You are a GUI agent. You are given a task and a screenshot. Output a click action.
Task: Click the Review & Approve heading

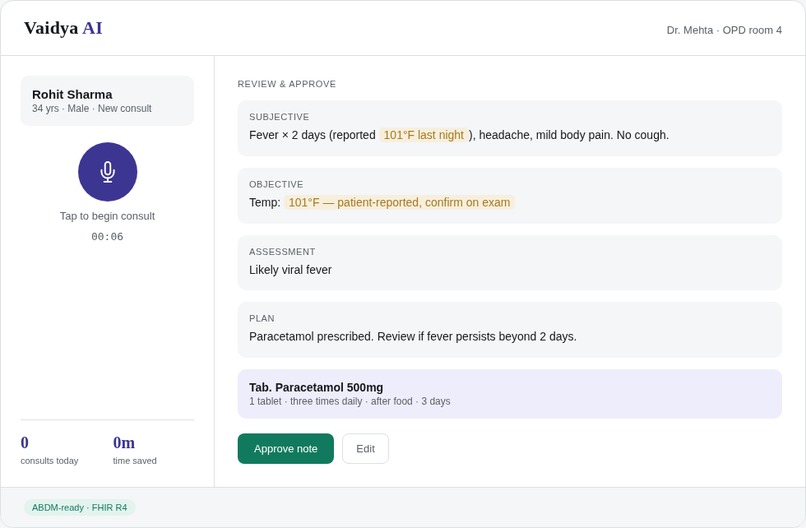[286, 84]
